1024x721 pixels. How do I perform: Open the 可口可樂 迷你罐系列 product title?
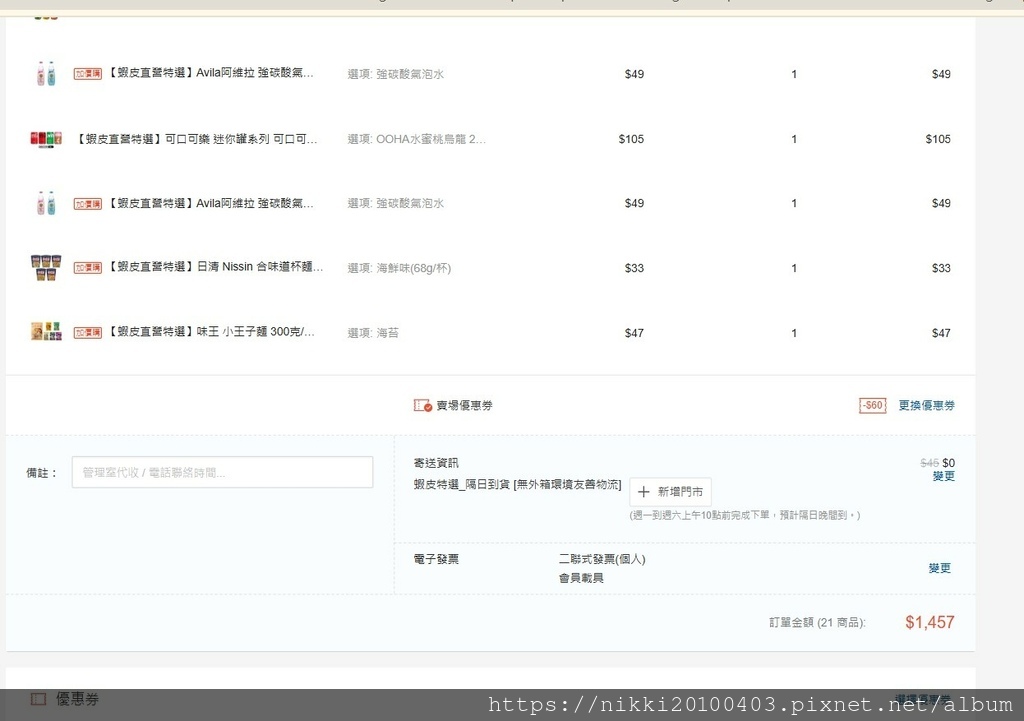click(x=196, y=139)
